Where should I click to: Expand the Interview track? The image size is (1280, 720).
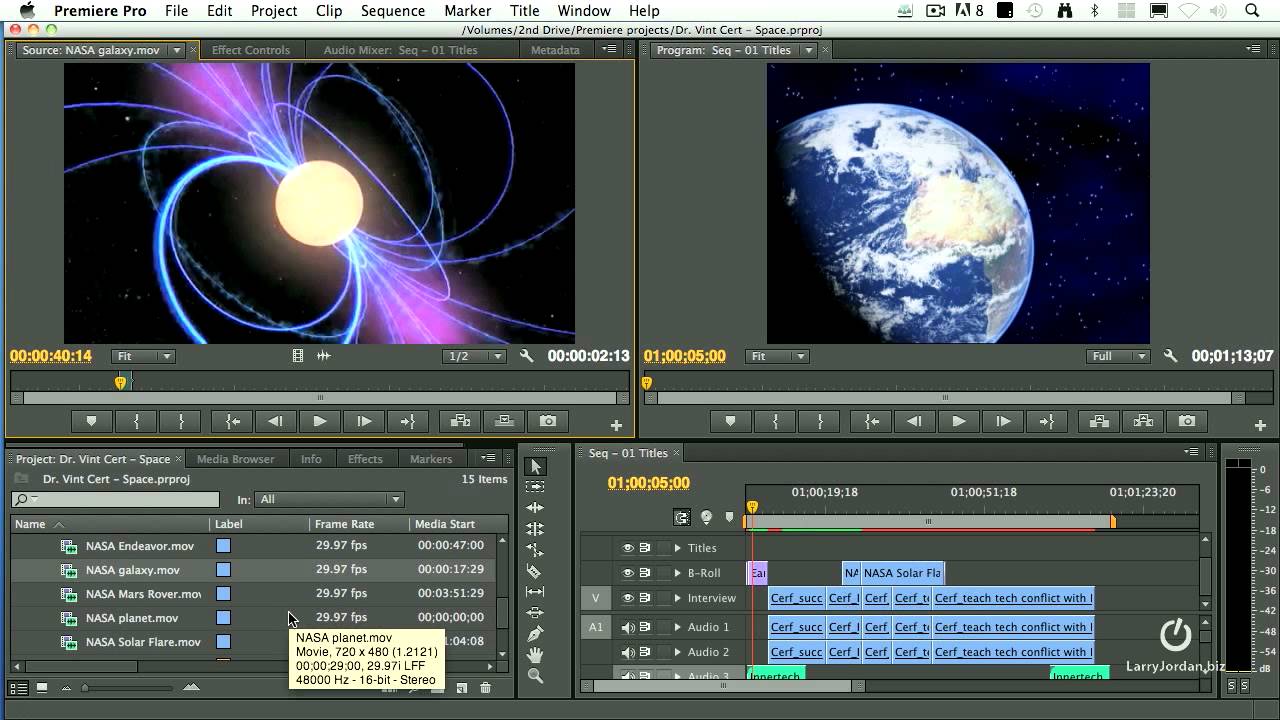(677, 598)
